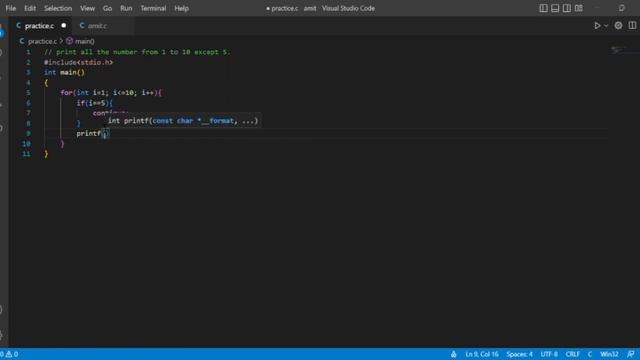Click the if(i==5) statement
This screenshot has width=640, height=360.
pos(94,103)
